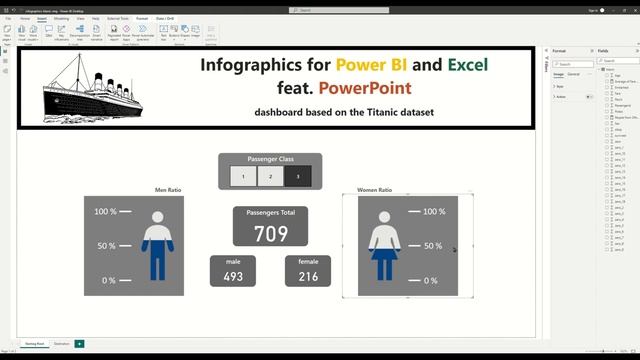Open the Shapes insert menu

pyautogui.click(x=185, y=31)
